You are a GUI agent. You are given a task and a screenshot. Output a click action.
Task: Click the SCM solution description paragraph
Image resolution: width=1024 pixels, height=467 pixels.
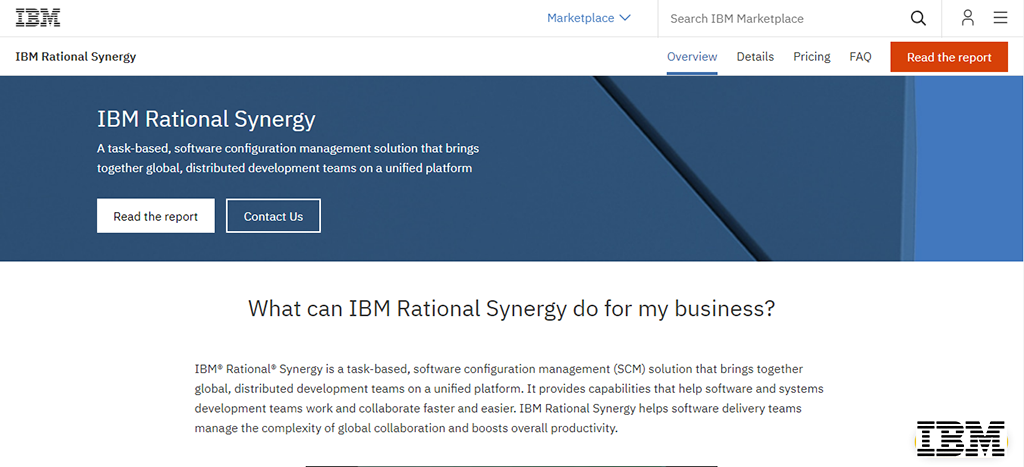point(511,399)
